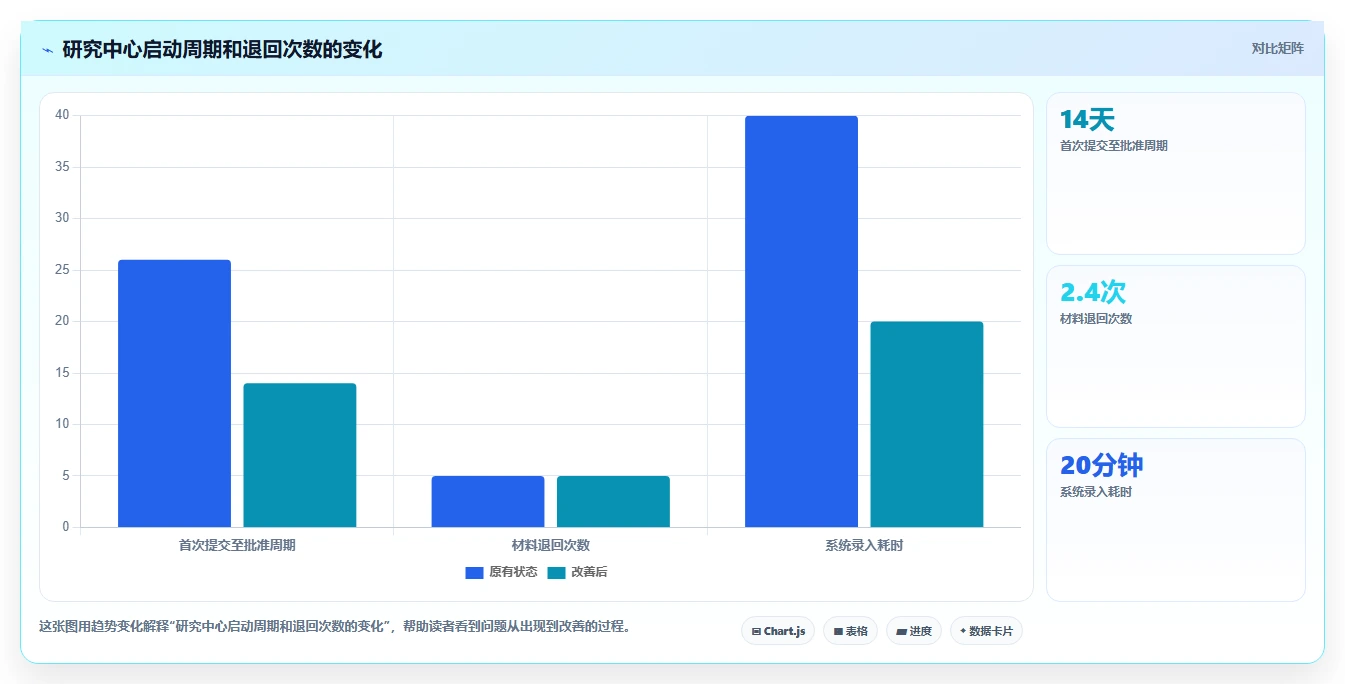Click the 20分钟 metric value
This screenshot has height=684, width=1345.
[x=1101, y=465]
